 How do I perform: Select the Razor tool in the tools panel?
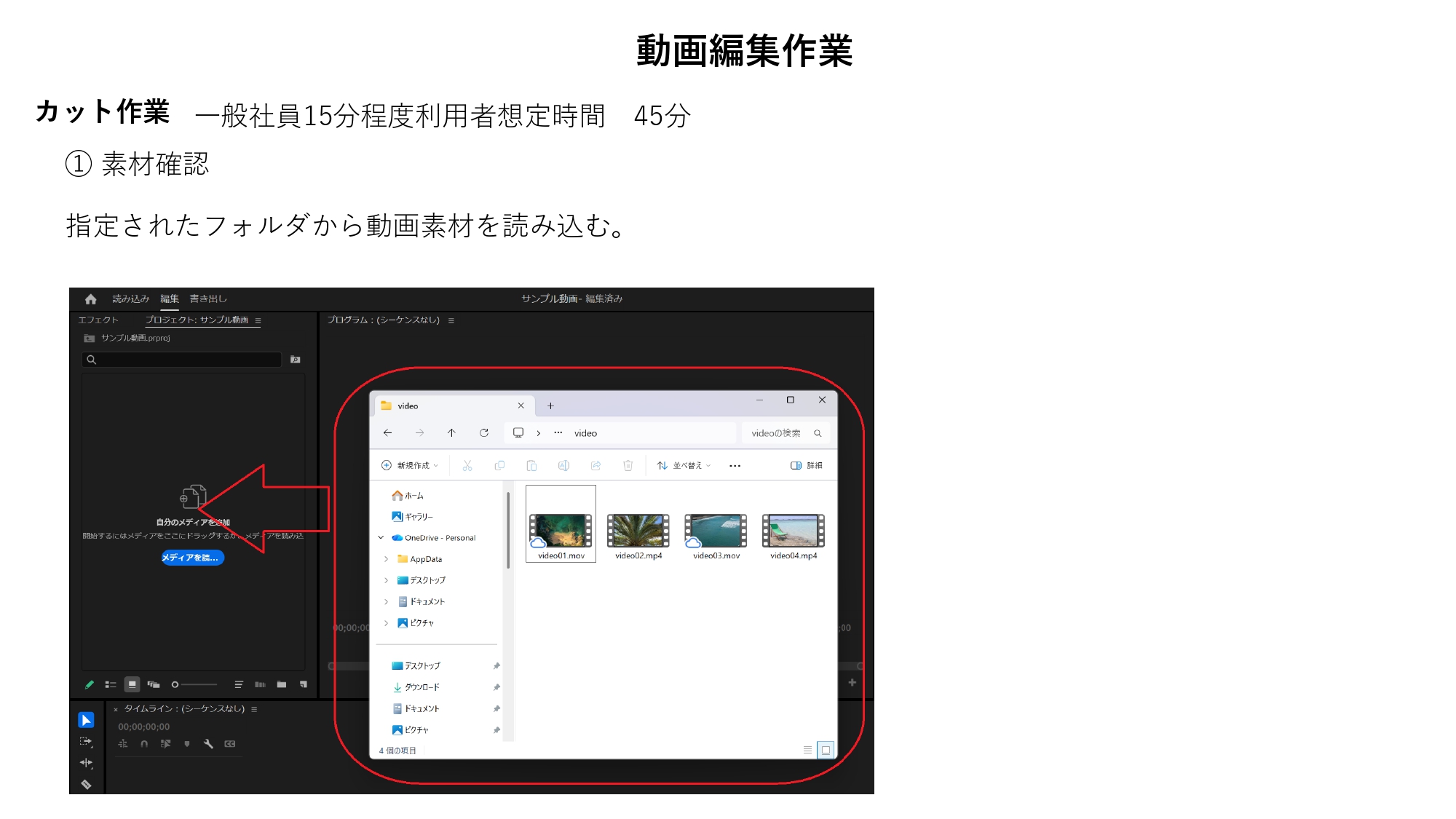tap(86, 784)
